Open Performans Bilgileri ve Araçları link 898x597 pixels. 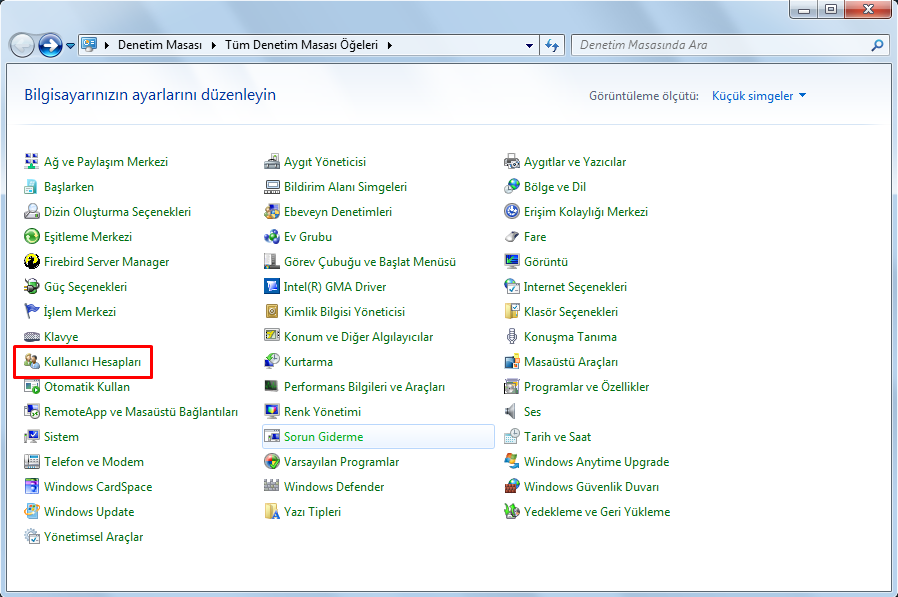click(364, 387)
